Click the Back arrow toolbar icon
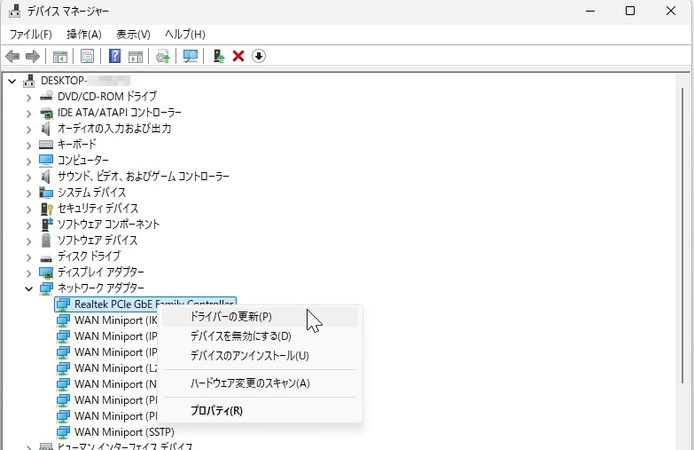 pos(12,56)
